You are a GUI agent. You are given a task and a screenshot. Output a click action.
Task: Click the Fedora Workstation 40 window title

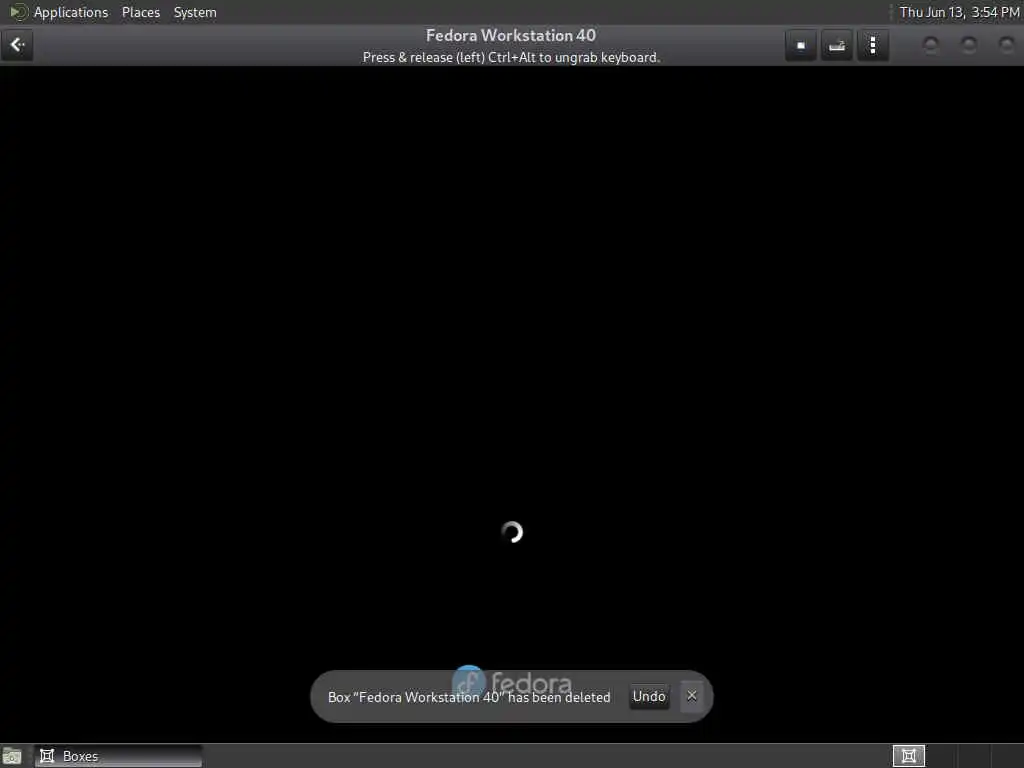click(511, 35)
